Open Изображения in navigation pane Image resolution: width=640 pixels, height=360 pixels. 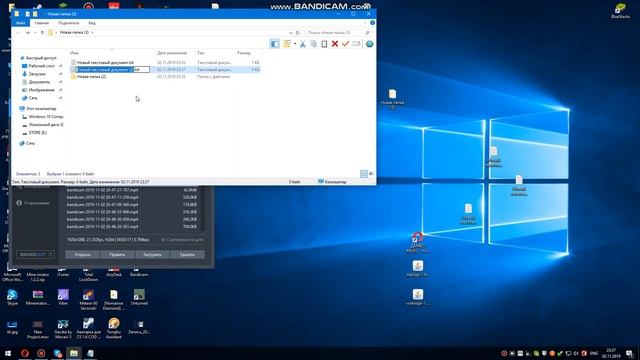click(41, 90)
